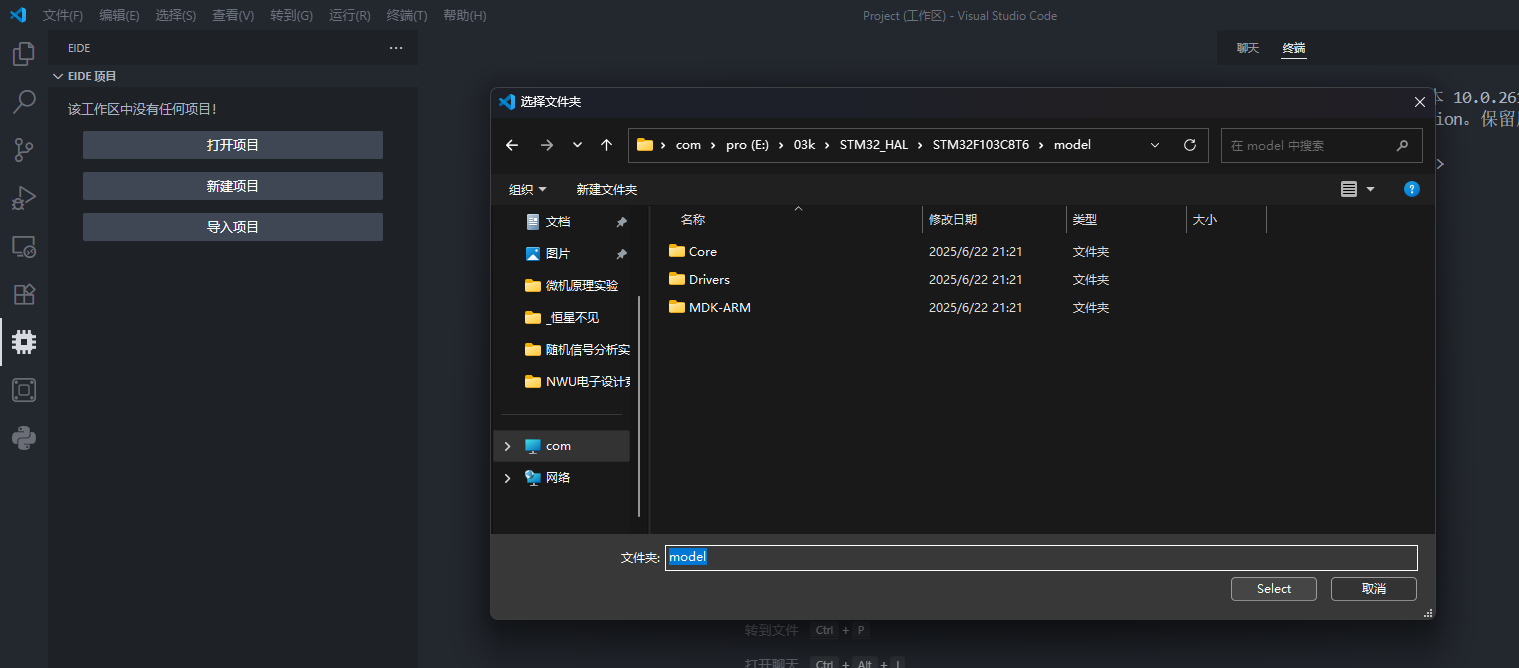Select the MDK-ARM folder in list

pyautogui.click(x=719, y=308)
